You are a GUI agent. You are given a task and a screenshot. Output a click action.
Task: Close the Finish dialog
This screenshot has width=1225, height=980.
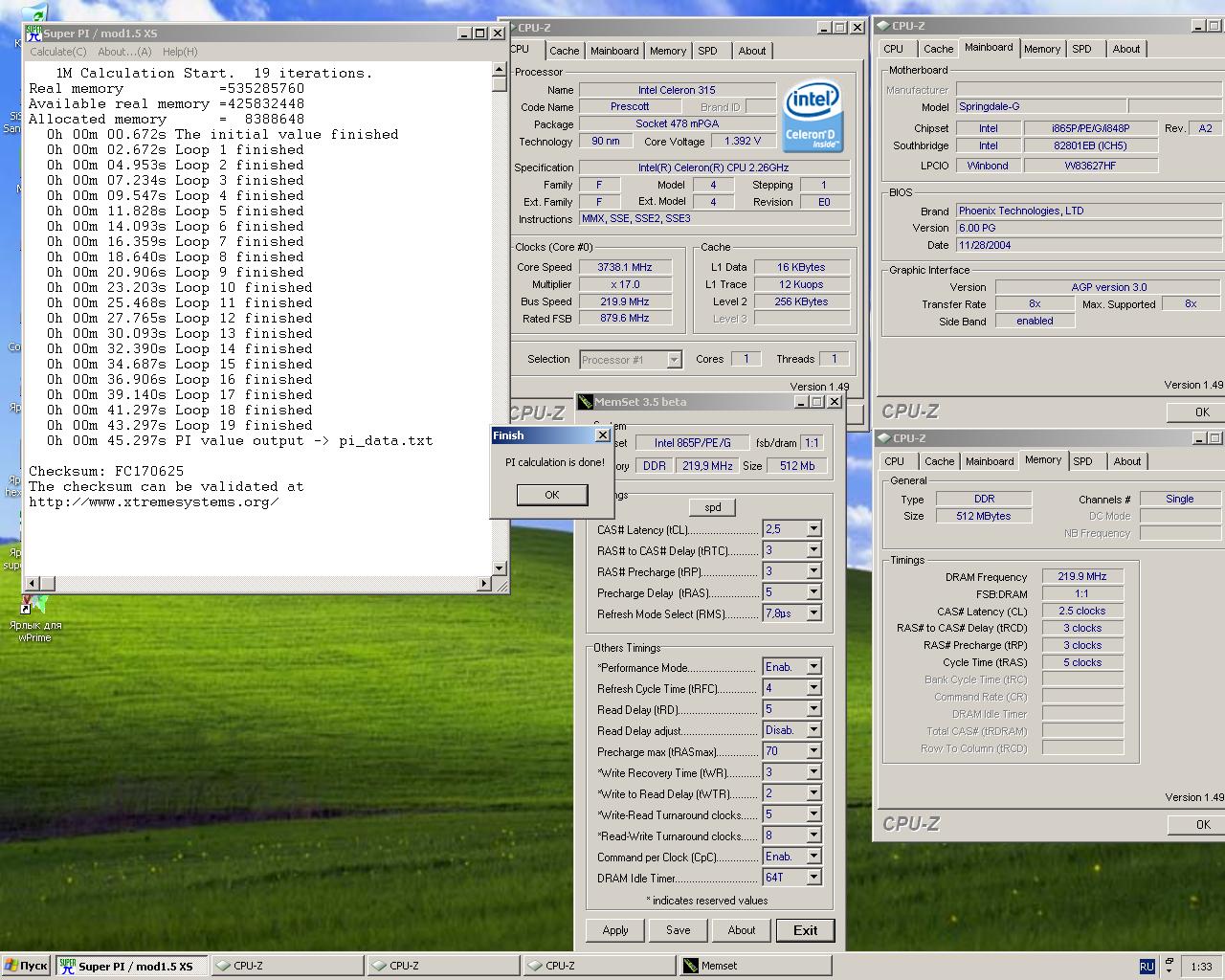[x=602, y=435]
